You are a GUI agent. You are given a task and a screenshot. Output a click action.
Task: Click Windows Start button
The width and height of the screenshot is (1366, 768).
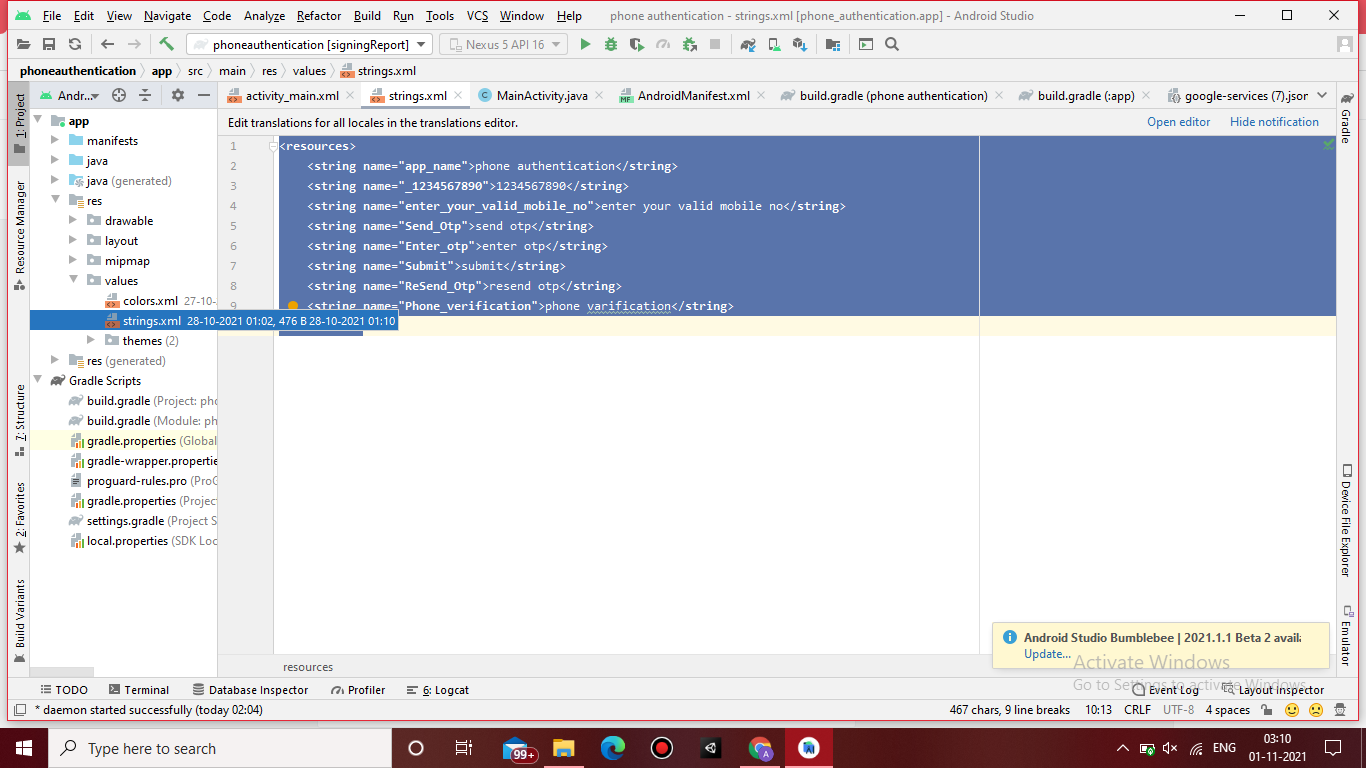click(24, 748)
